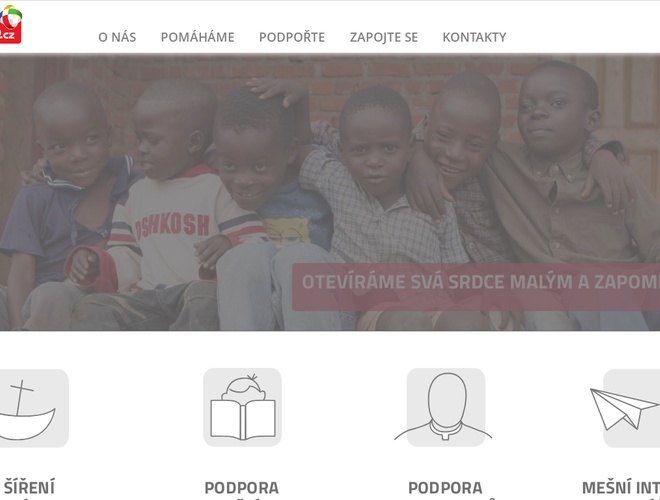Image resolution: width=660 pixels, height=500 pixels.
Task: Go to the PODPOŘTE section
Action: pyautogui.click(x=292, y=37)
